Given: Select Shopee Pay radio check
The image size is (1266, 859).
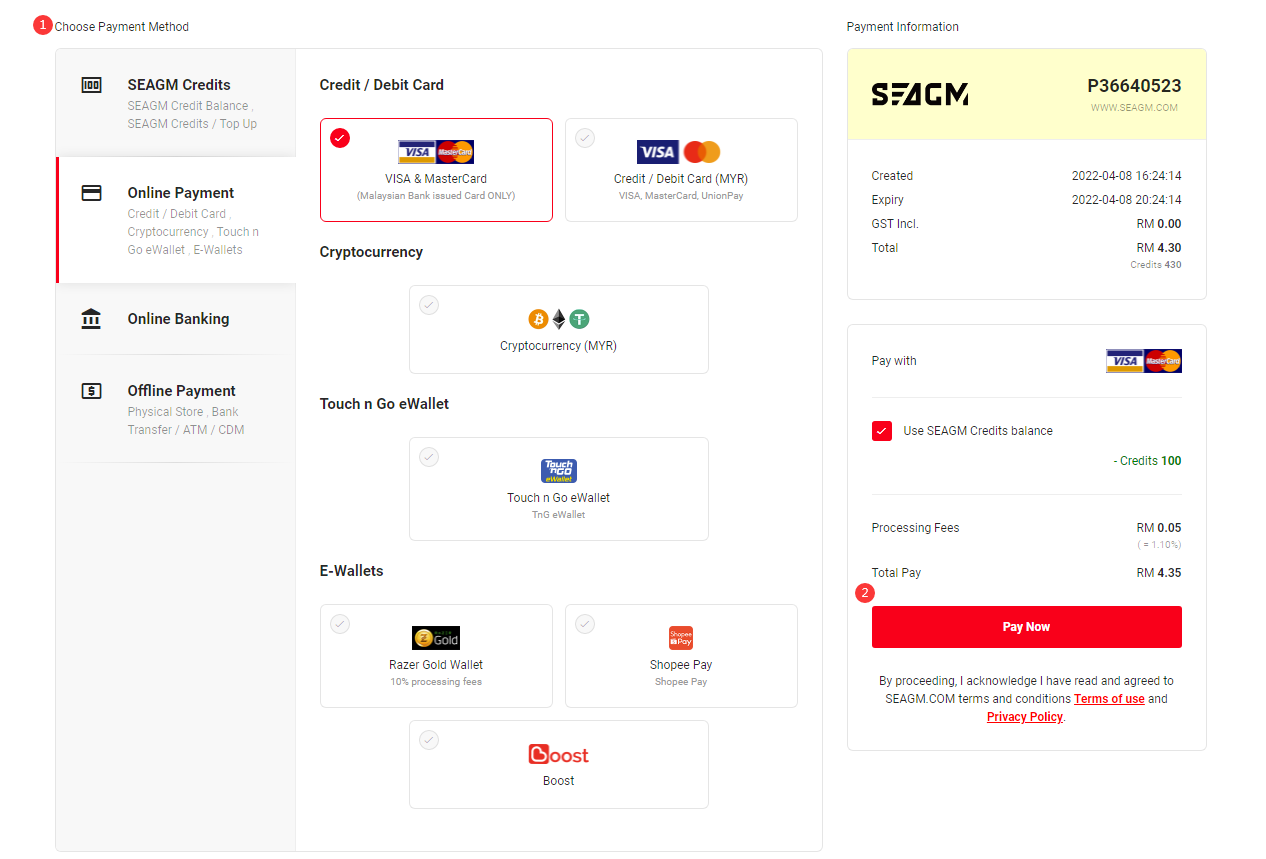Looking at the screenshot, I should (x=585, y=624).
